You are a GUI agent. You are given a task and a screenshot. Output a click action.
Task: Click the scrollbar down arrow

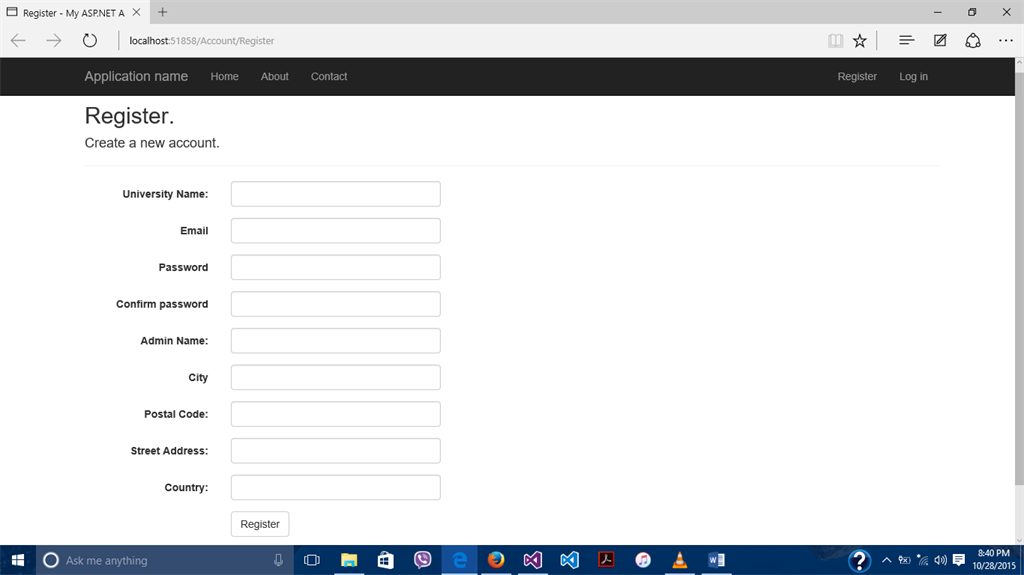[1019, 540]
